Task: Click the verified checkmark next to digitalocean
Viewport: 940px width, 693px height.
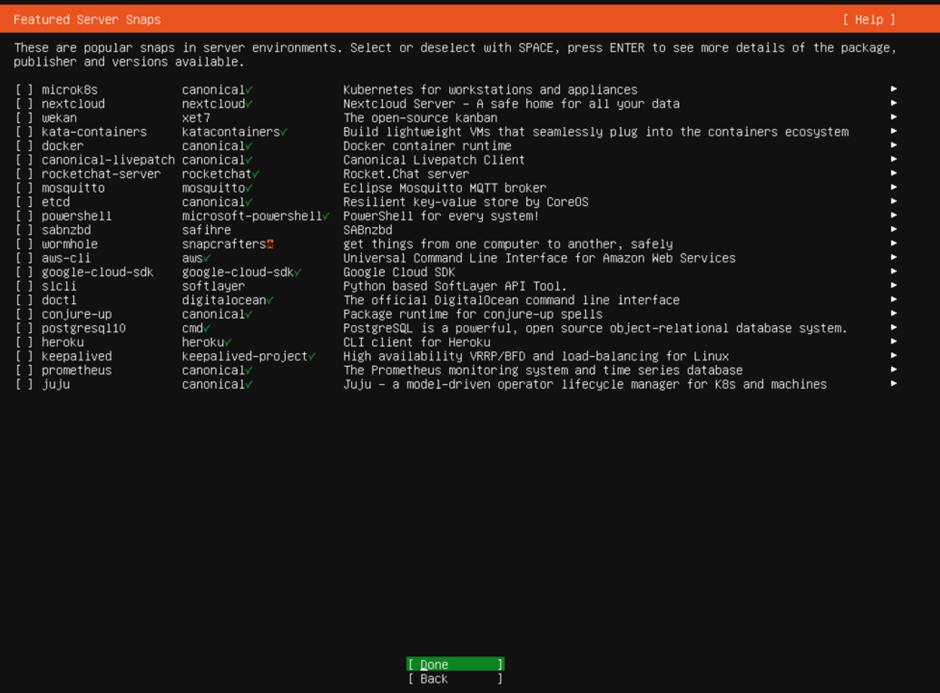Action: point(270,300)
